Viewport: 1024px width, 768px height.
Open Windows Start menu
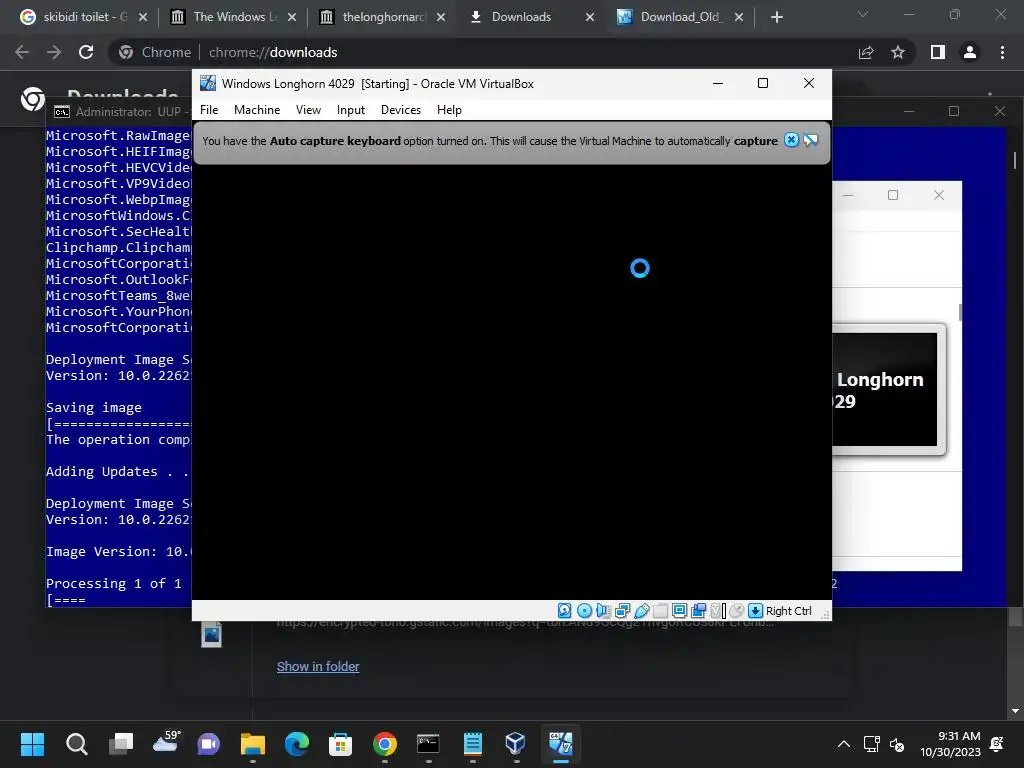coord(32,744)
